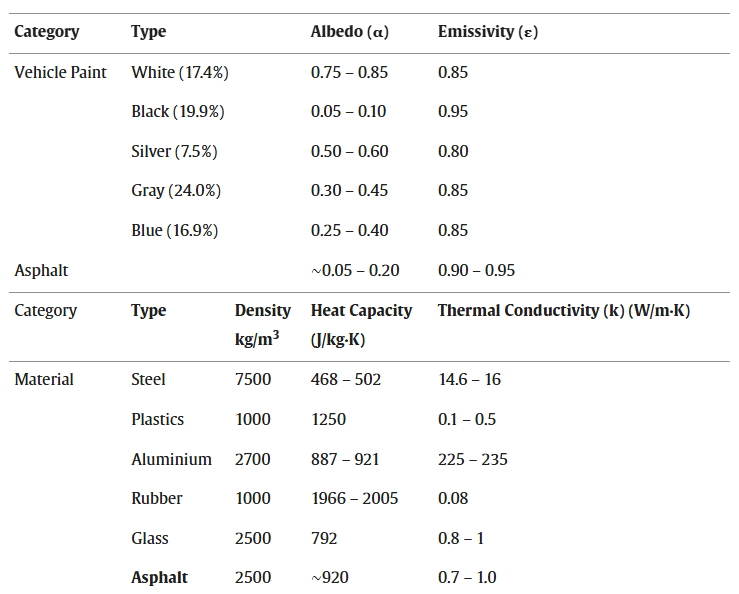Click the Emissivity (ε) column header
The image size is (739, 594).
tap(487, 32)
